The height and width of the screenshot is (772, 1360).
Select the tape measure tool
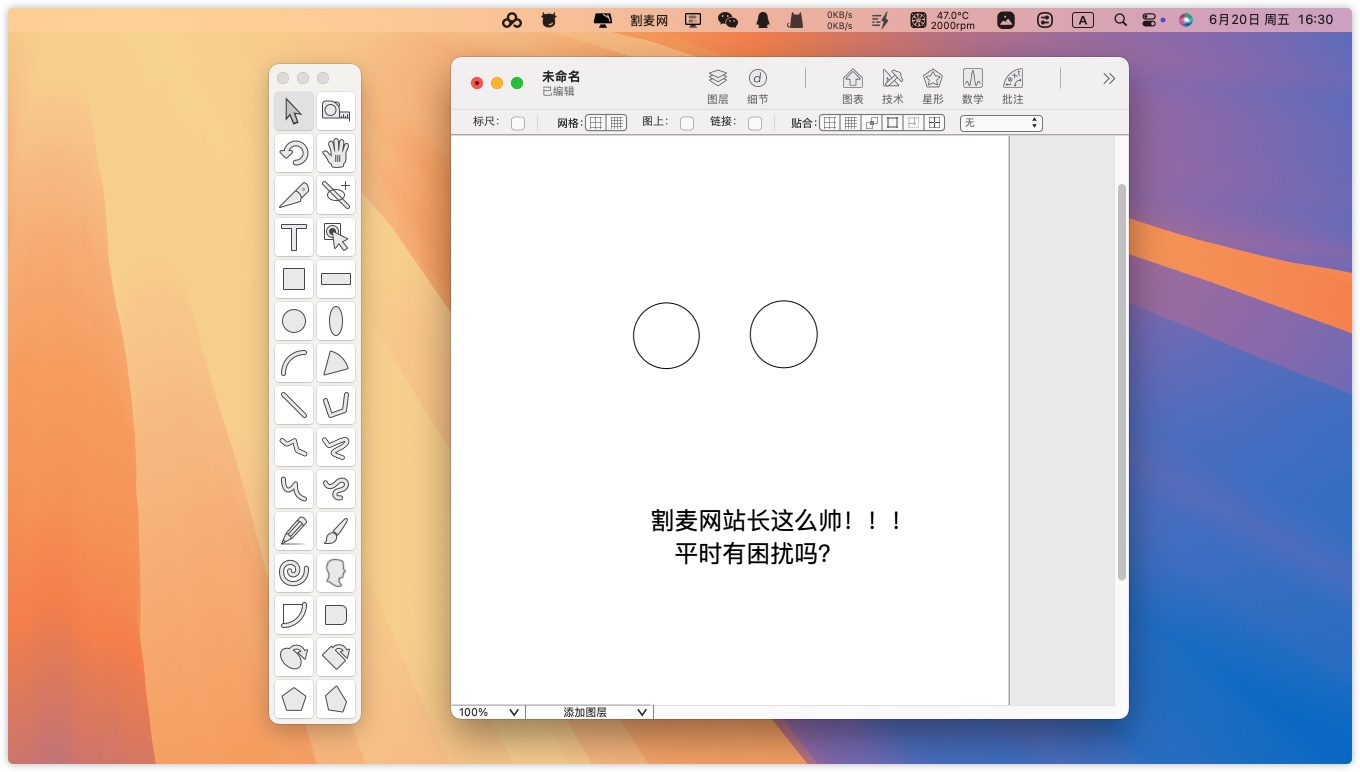(336, 111)
